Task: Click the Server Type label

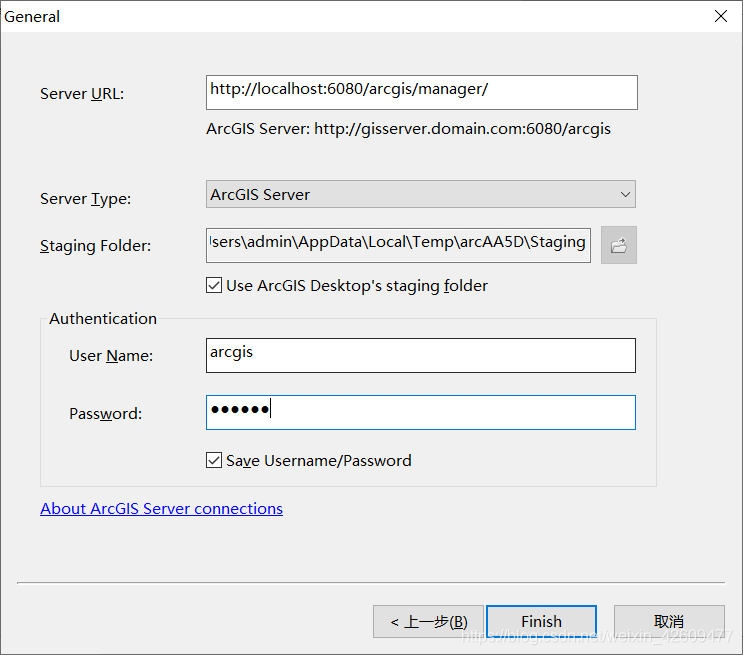Action: [x=85, y=199]
